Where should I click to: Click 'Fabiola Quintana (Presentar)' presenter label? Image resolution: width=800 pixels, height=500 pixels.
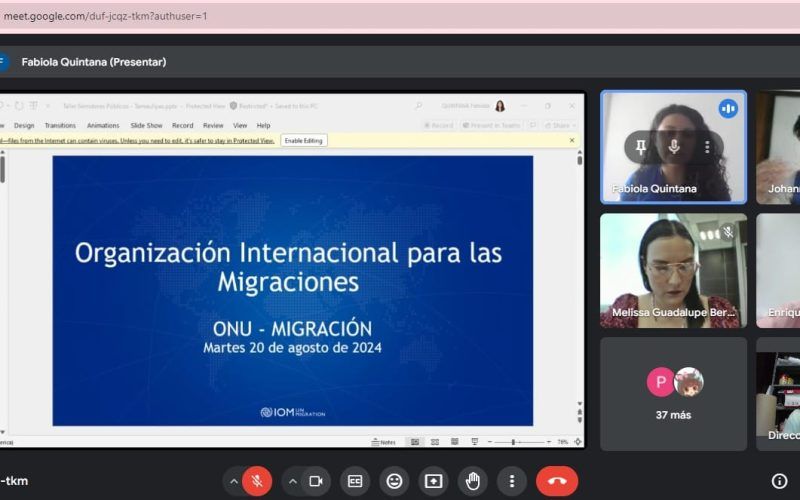coord(94,62)
